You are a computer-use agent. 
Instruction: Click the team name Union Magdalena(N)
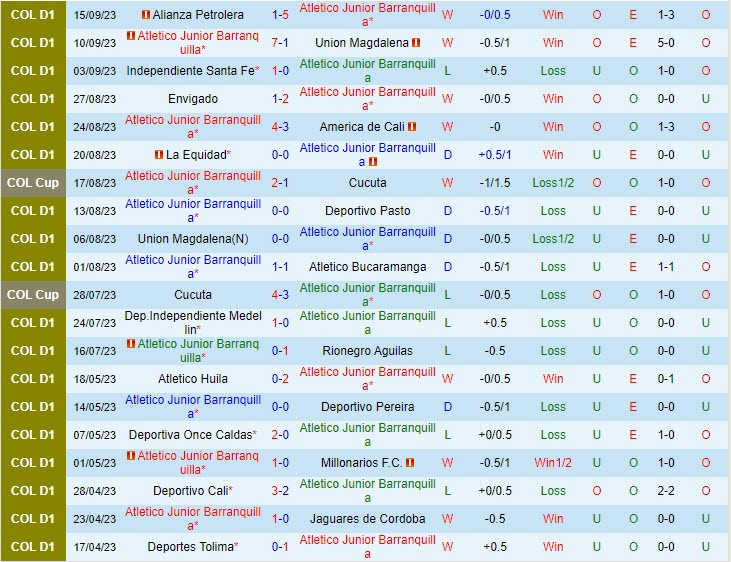(x=193, y=239)
